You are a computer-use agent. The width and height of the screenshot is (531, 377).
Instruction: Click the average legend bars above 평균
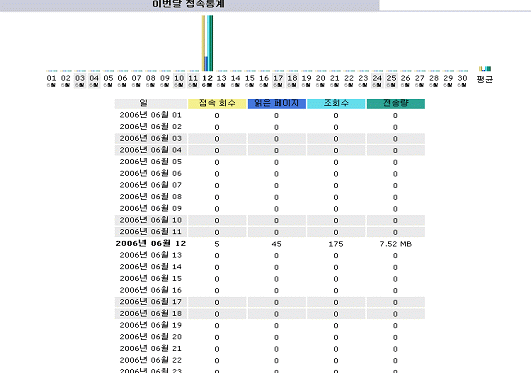(485, 69)
